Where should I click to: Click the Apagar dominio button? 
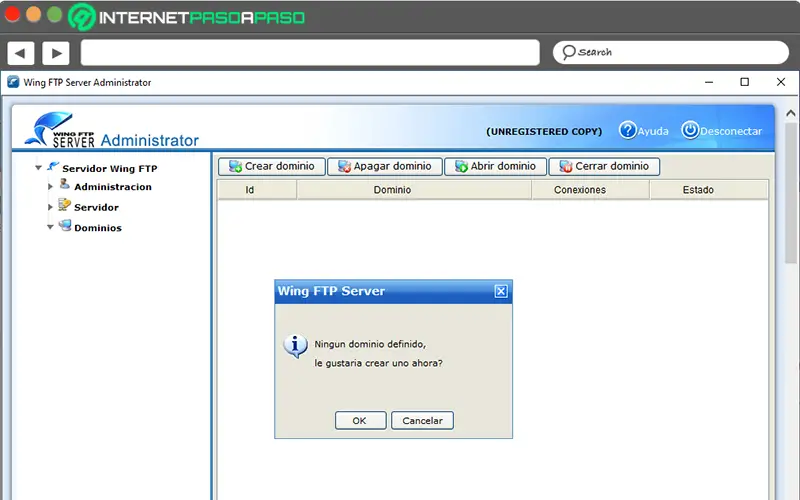[x=385, y=166]
